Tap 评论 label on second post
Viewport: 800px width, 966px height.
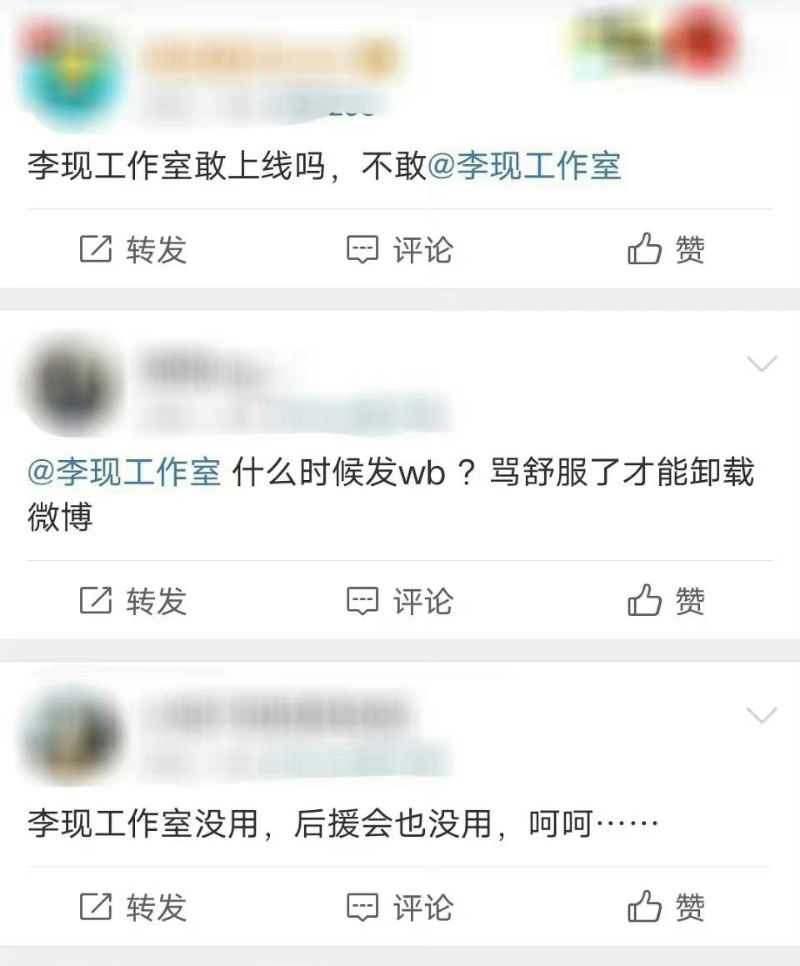[x=423, y=601]
